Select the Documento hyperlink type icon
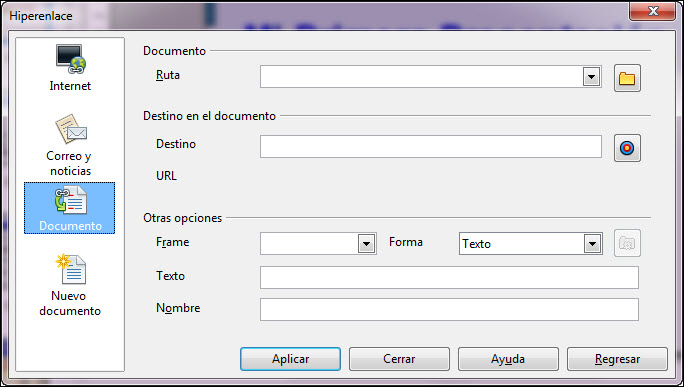This screenshot has height=387, width=684. coord(70,208)
